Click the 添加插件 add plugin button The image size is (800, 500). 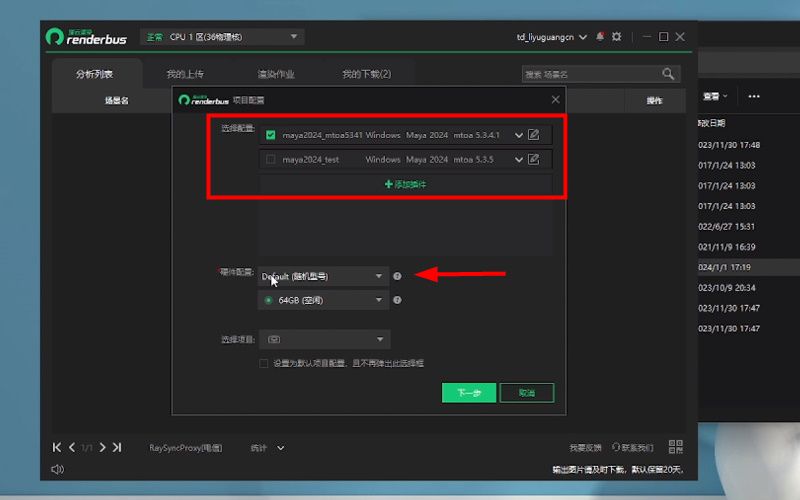(x=405, y=185)
